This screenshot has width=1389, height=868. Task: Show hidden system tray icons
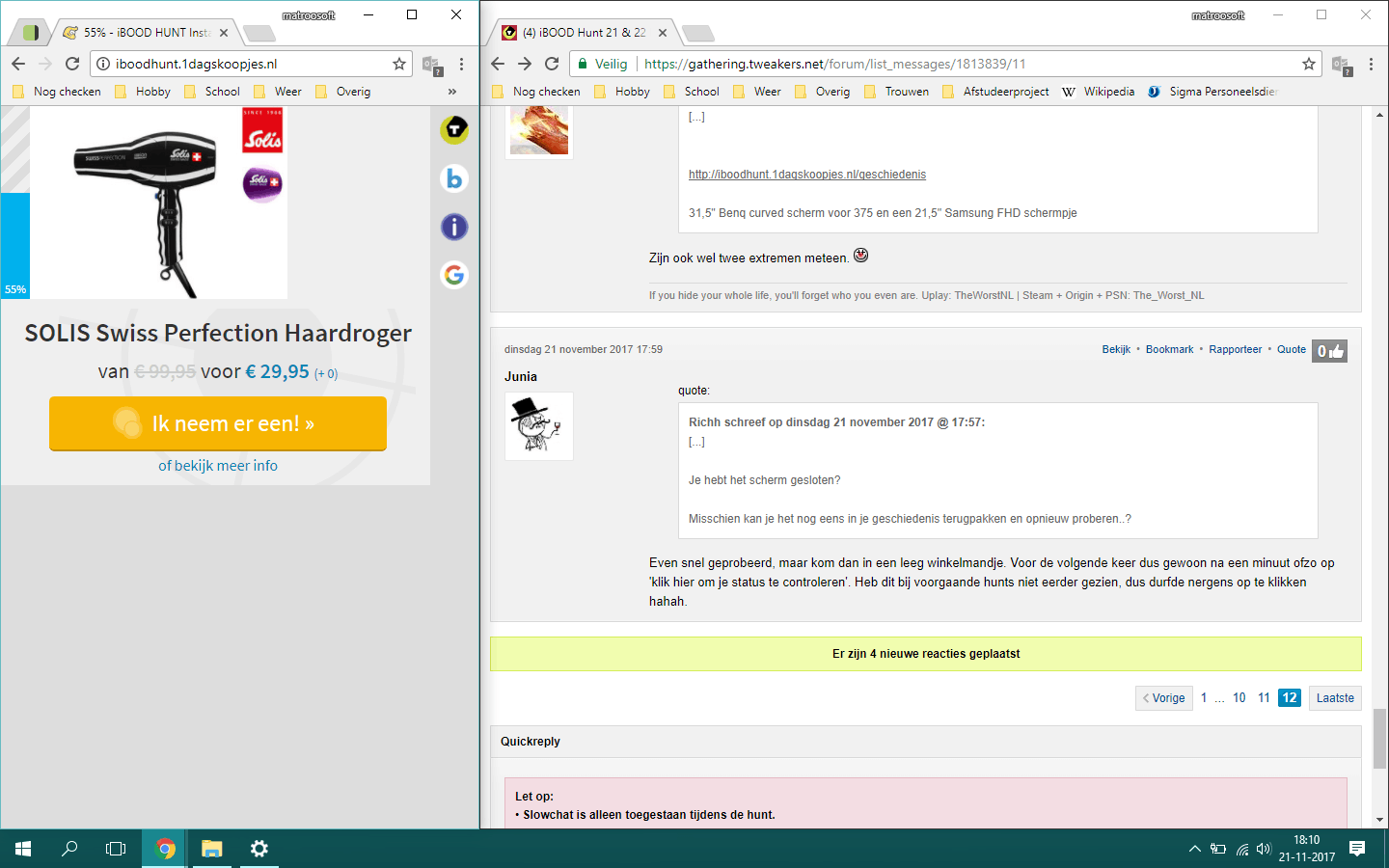click(x=1195, y=849)
